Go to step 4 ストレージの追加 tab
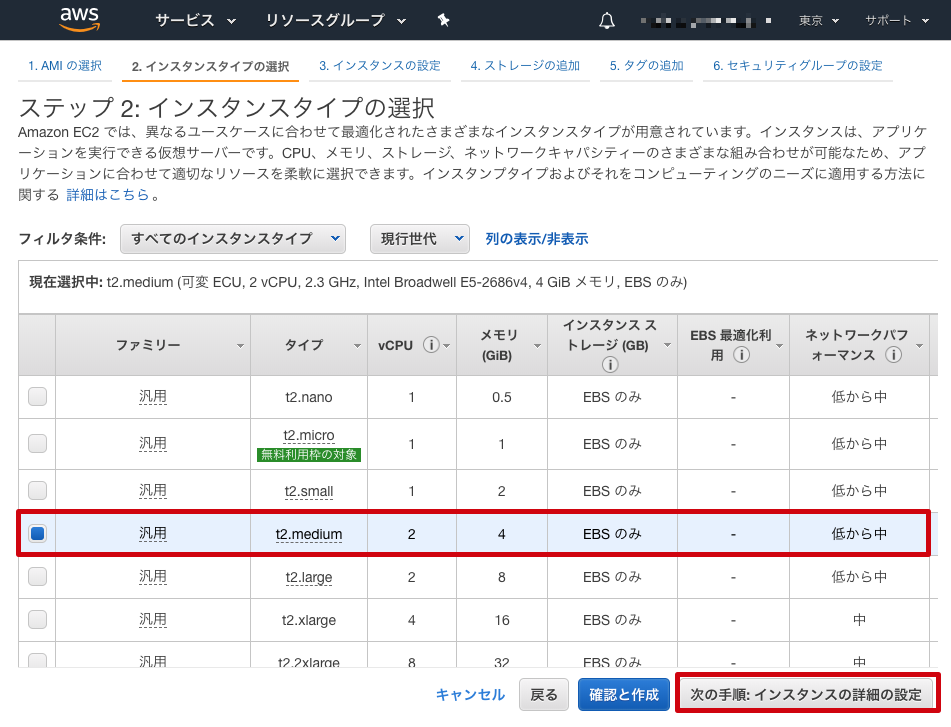This screenshot has height=727, width=951. (x=525, y=65)
